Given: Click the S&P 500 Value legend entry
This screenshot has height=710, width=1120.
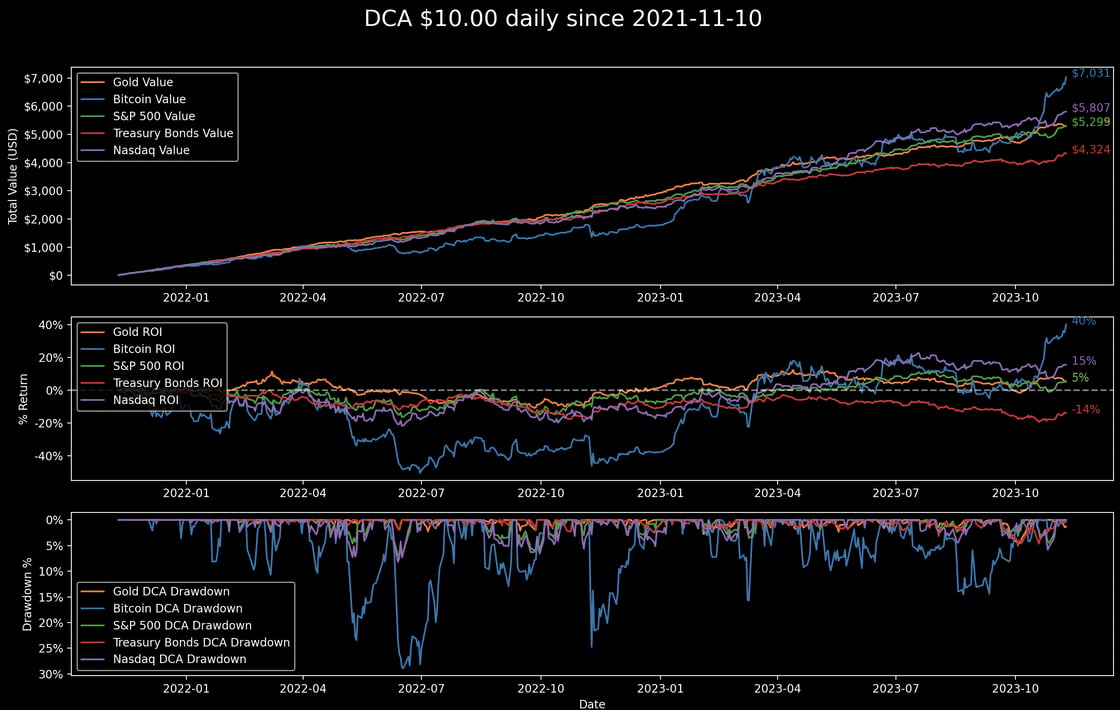Looking at the screenshot, I should (154, 116).
